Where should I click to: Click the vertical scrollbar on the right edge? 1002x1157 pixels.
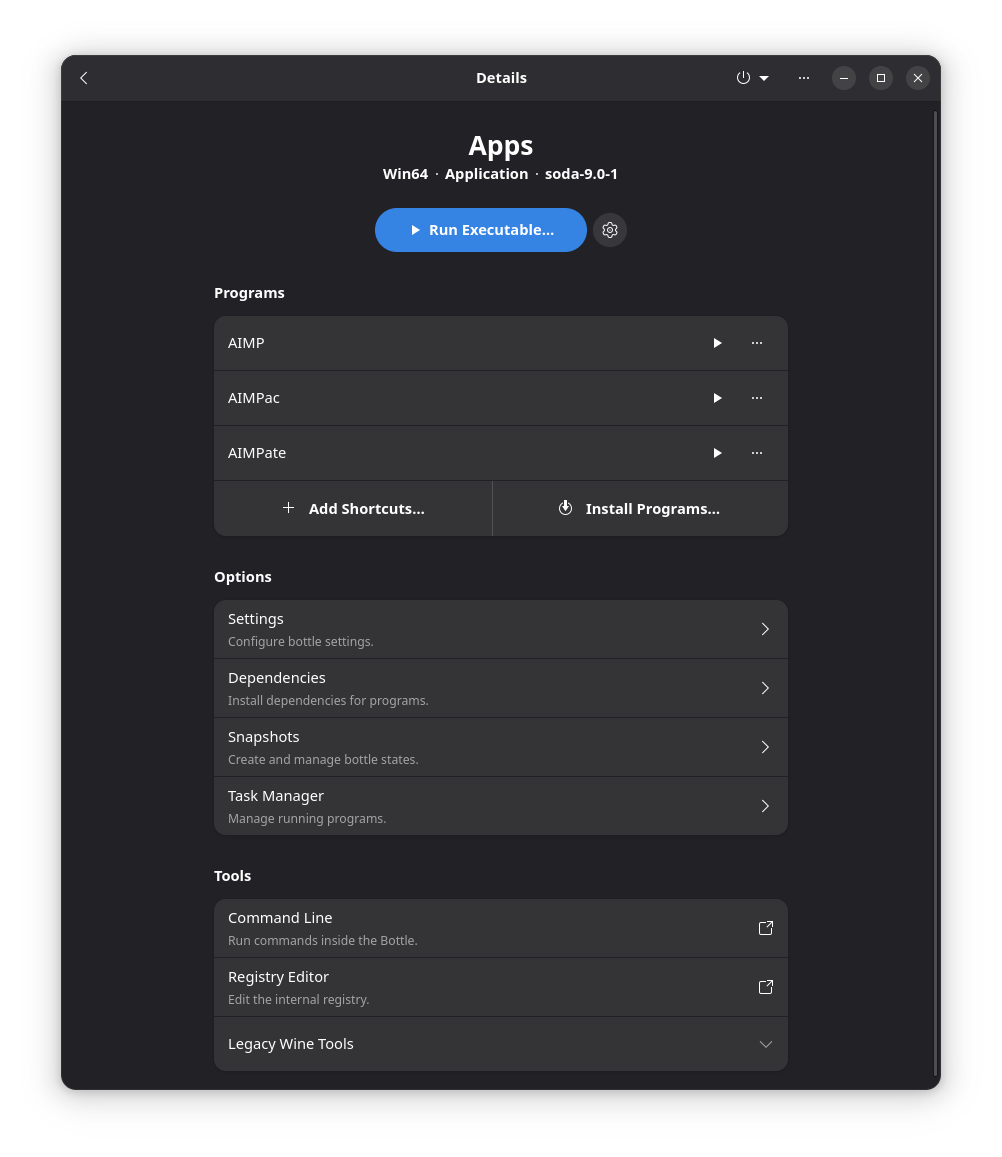[x=936, y=595]
